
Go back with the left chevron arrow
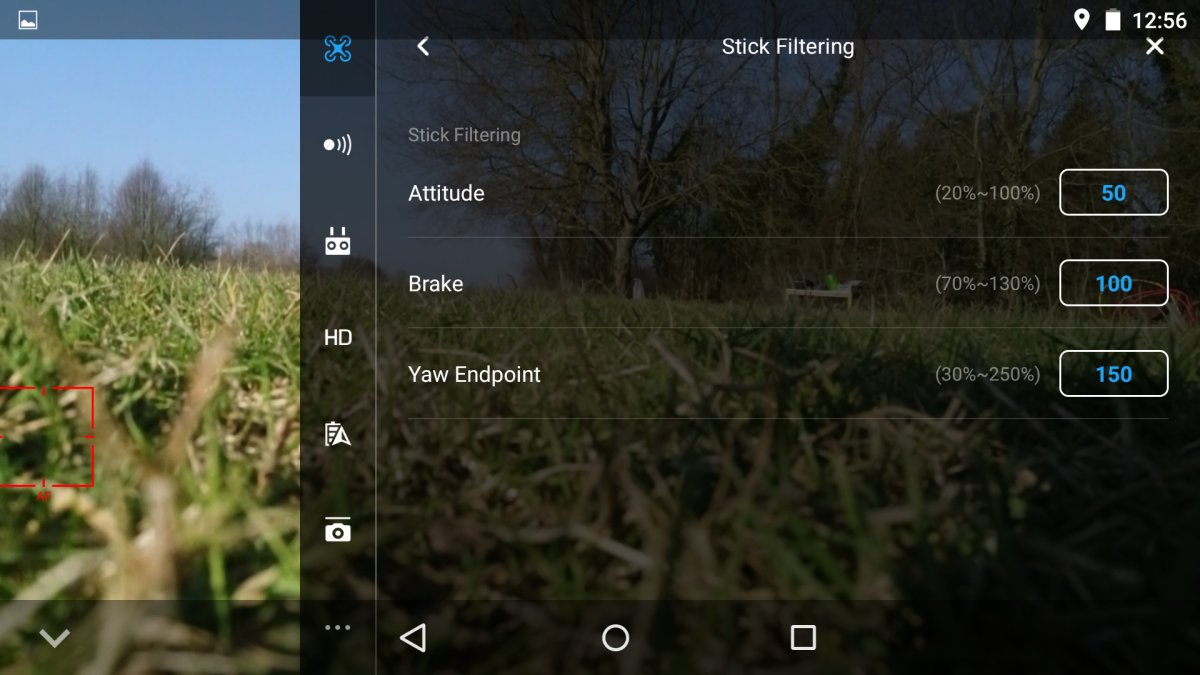(x=423, y=47)
